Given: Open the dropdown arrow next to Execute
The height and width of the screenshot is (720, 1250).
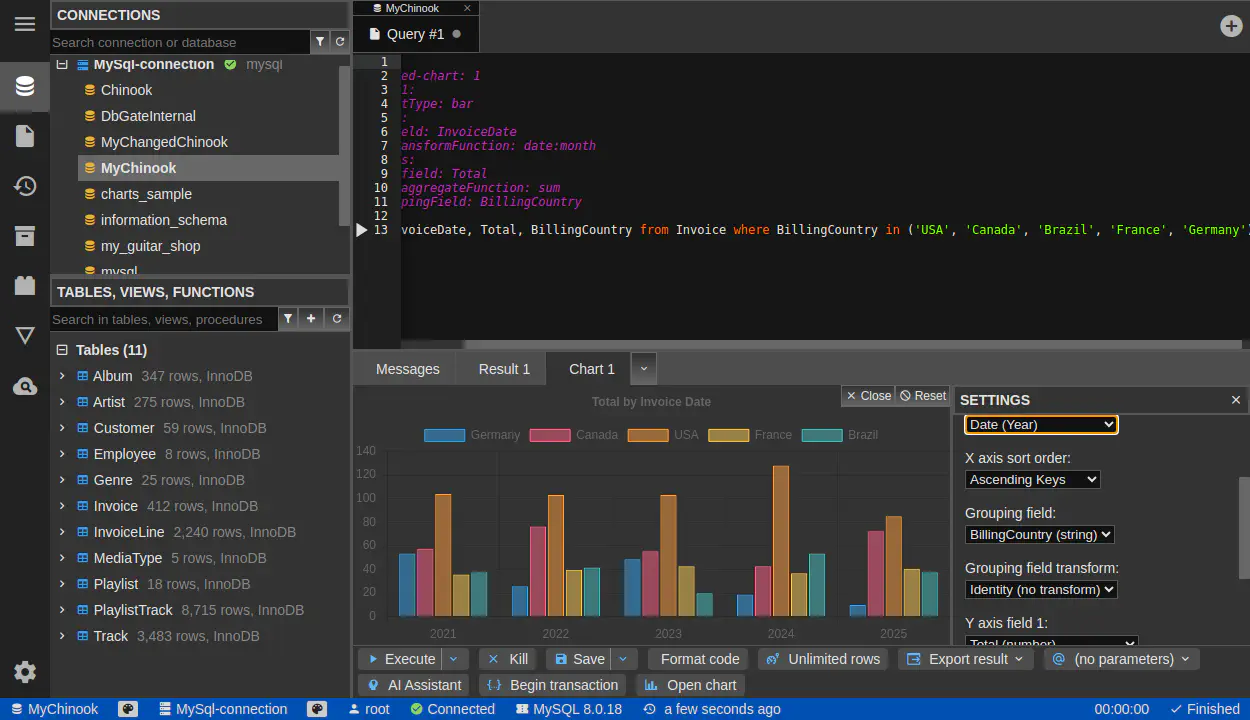Looking at the screenshot, I should tap(455, 659).
